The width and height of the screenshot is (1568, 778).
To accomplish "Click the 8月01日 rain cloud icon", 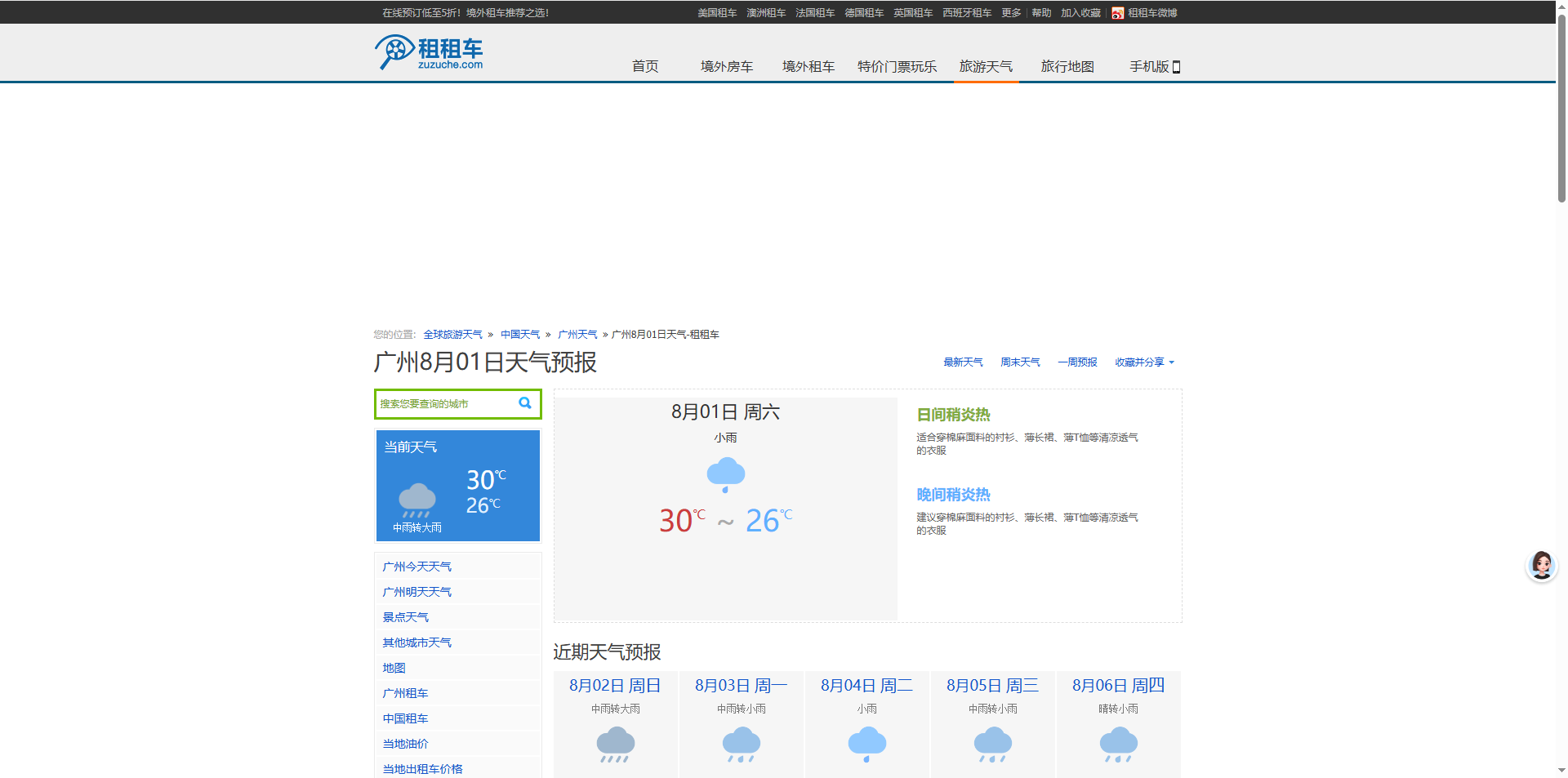I will pos(725,474).
